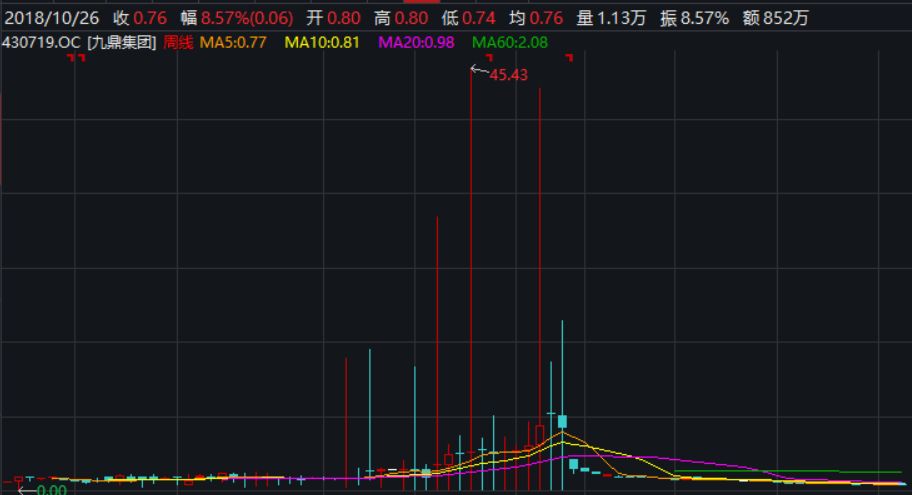The width and height of the screenshot is (912, 495).
Task: Click the change value 幅 8.57%(0.06)
Action: click(x=237, y=18)
